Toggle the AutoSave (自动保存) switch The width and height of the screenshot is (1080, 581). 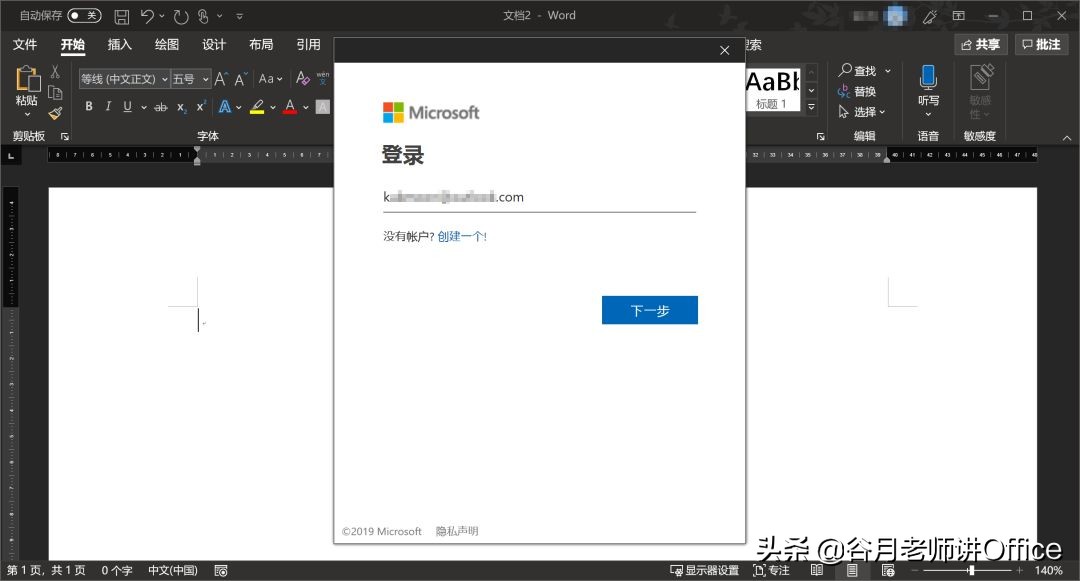[x=84, y=15]
